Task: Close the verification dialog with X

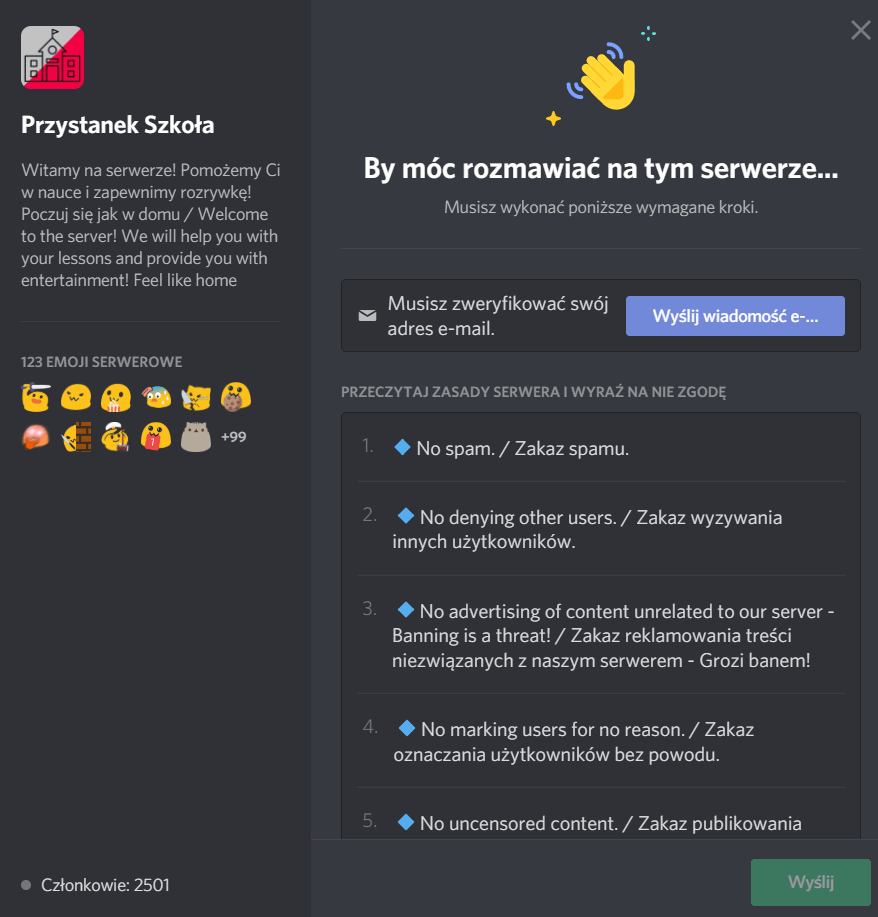Action: [860, 30]
